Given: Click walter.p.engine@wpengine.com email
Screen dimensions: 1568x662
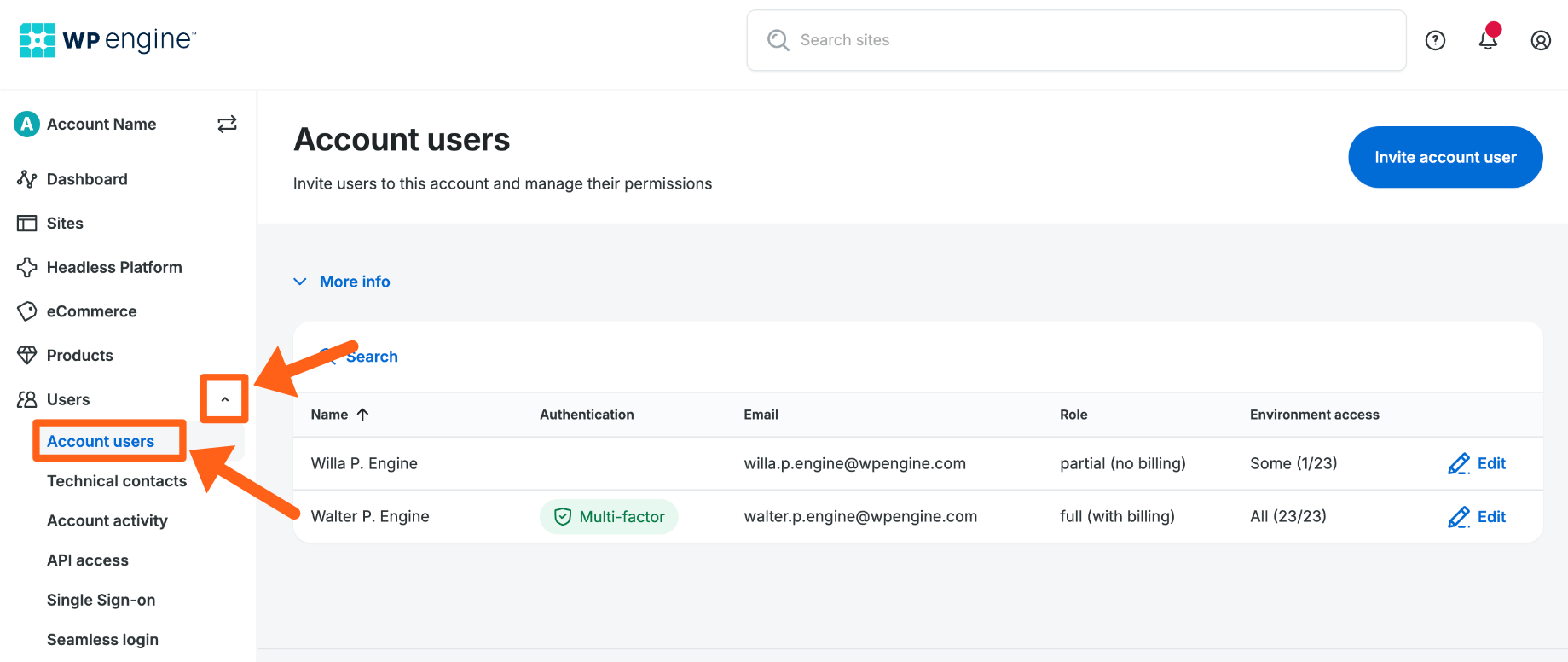Looking at the screenshot, I should [860, 517].
